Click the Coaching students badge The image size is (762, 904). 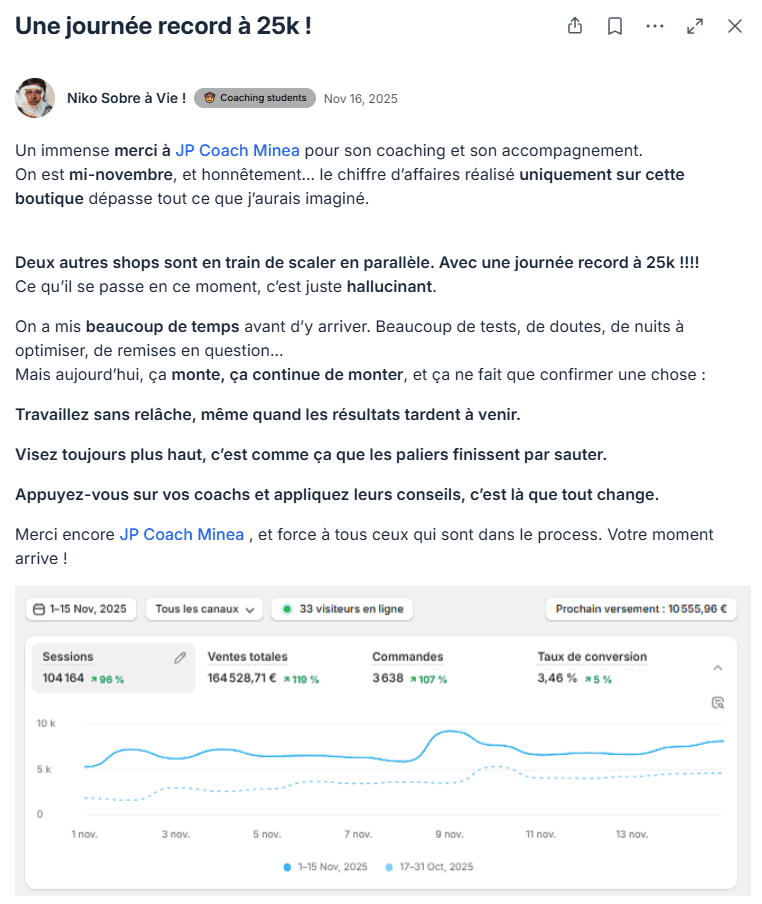click(255, 98)
